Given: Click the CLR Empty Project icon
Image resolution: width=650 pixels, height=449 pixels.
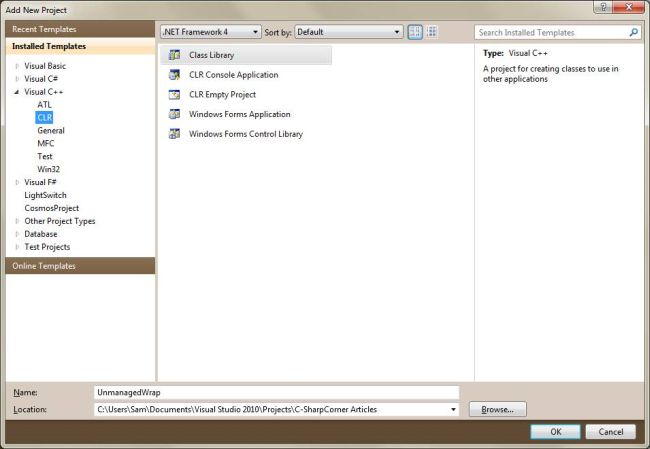Looking at the screenshot, I should click(x=175, y=95).
